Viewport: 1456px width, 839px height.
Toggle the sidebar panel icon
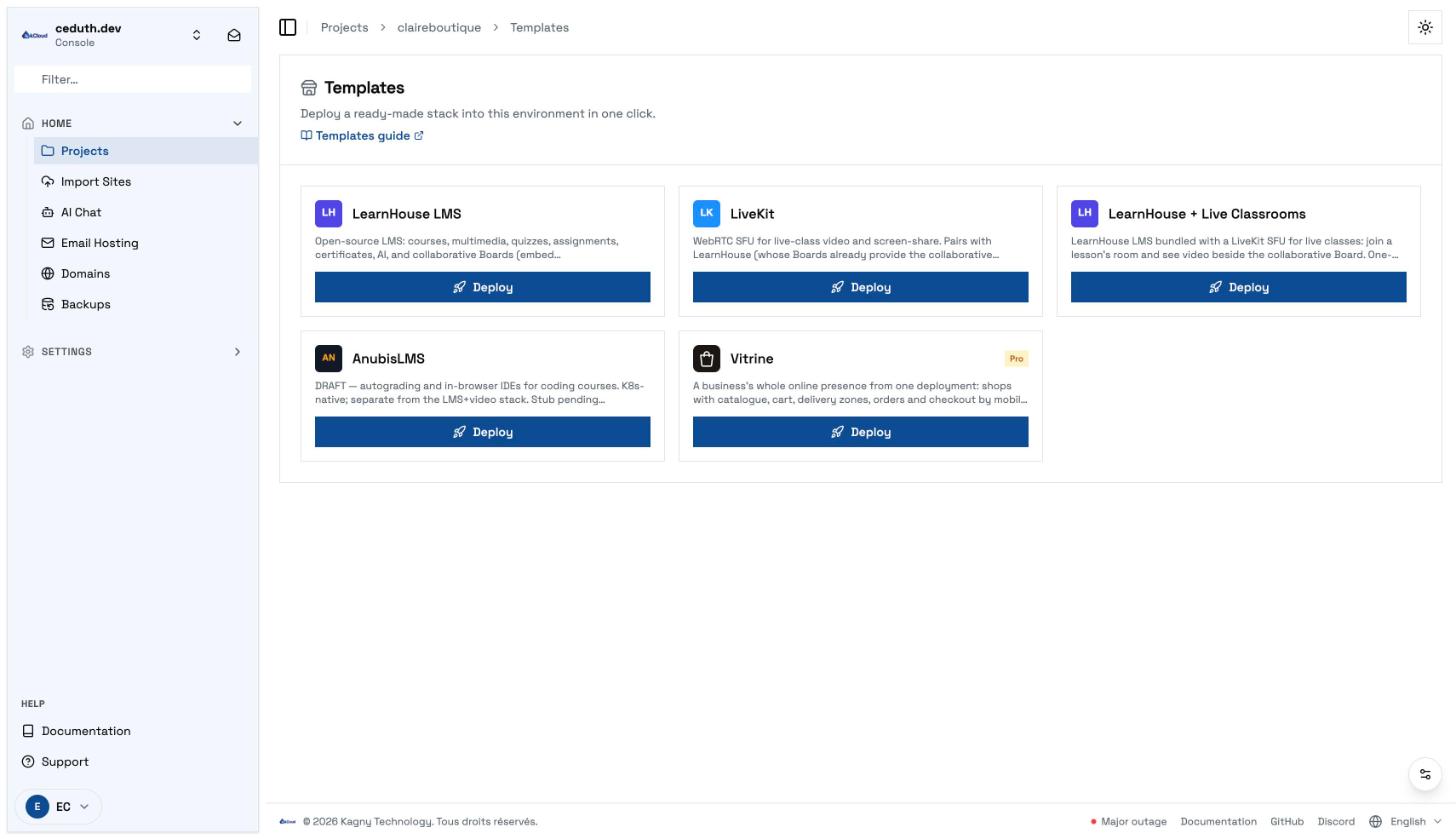coord(288,27)
